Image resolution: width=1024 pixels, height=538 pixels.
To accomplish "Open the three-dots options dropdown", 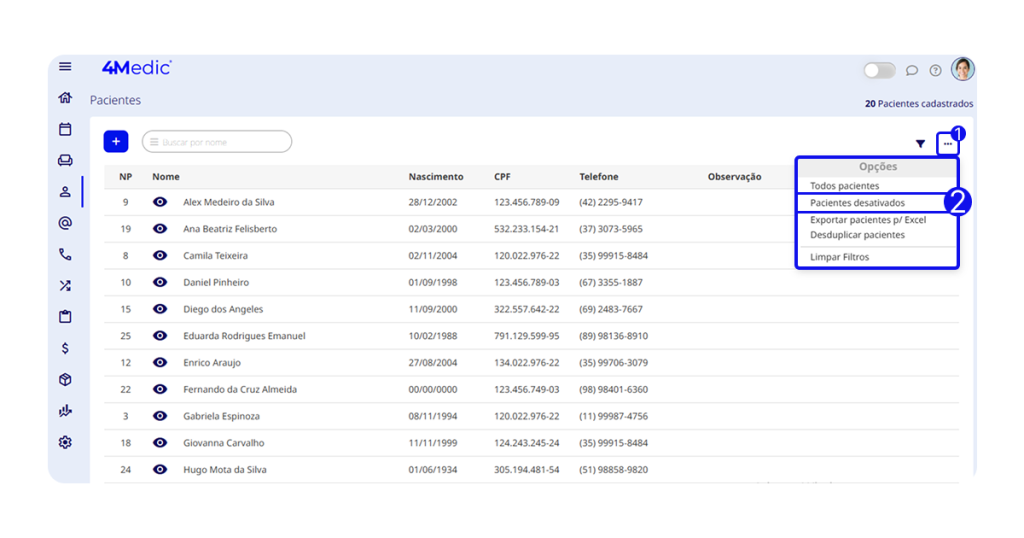I will [x=947, y=144].
